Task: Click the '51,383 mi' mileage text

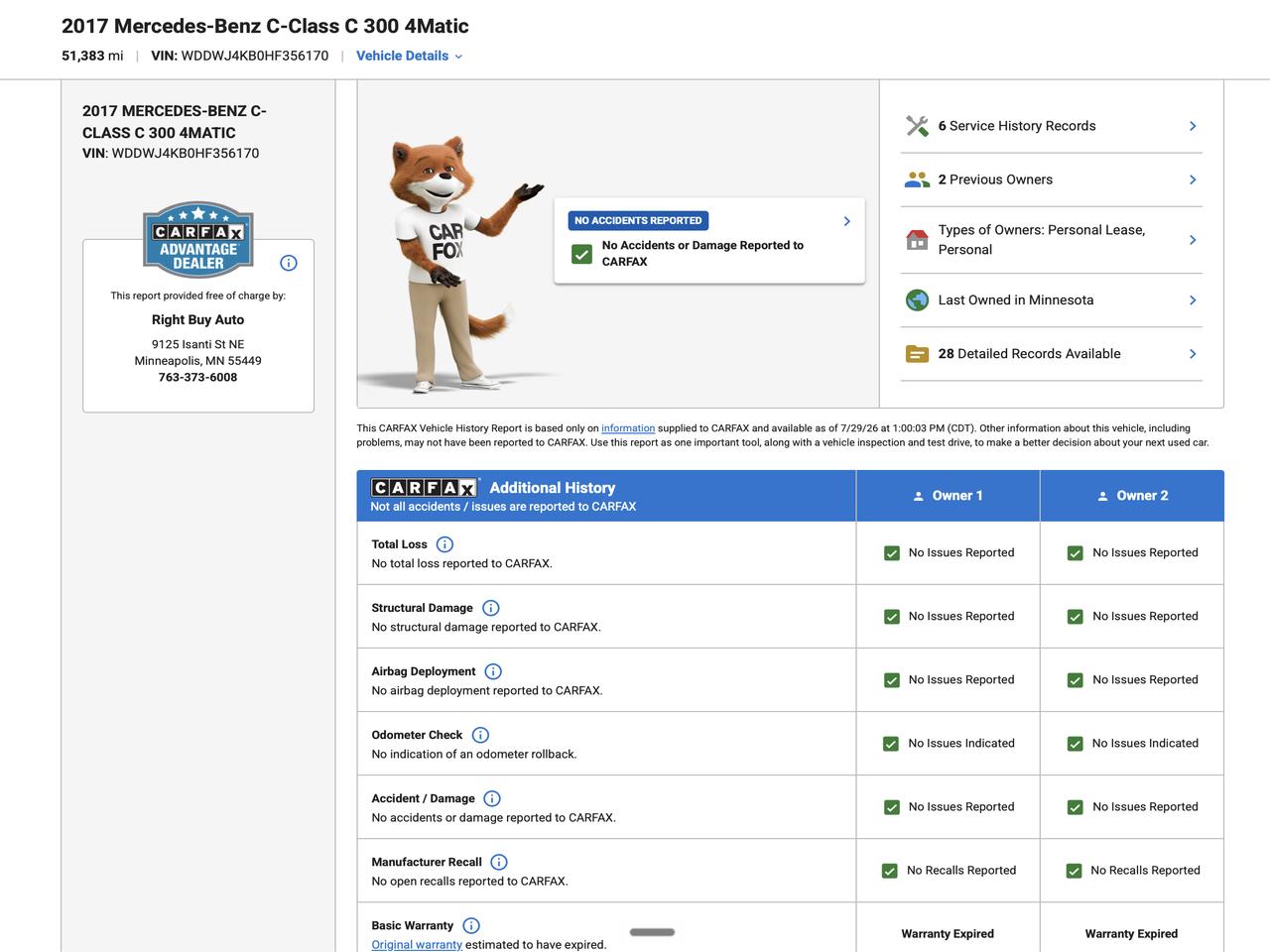Action: point(92,56)
